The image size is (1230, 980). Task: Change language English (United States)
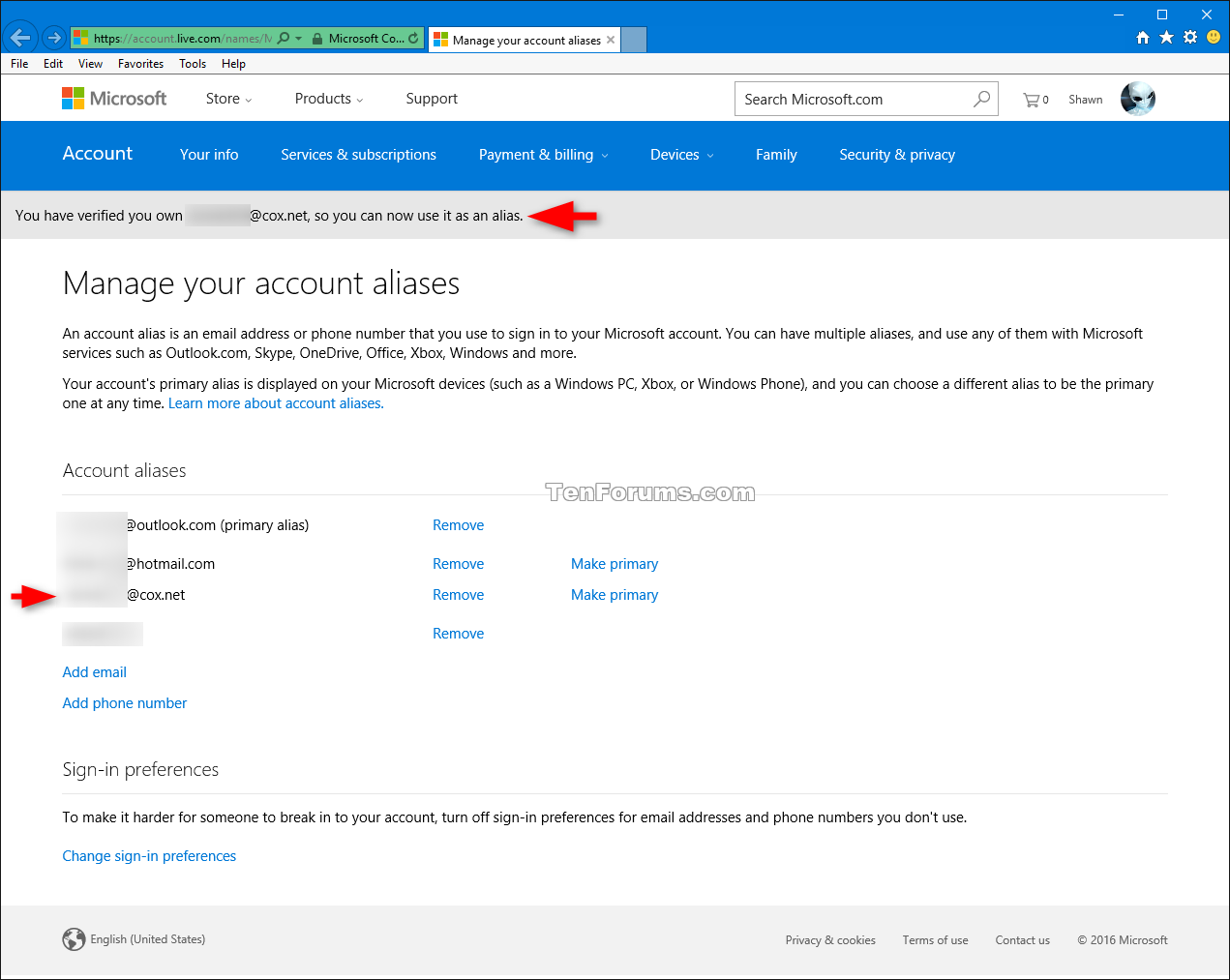pyautogui.click(x=147, y=939)
